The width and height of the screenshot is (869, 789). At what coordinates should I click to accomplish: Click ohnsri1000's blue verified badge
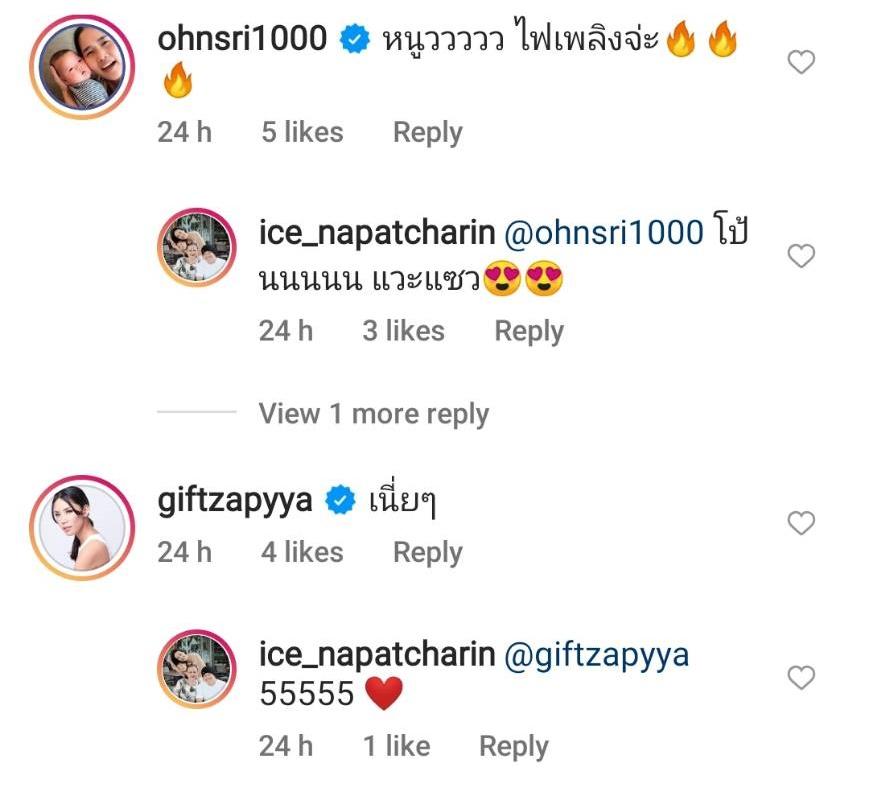pos(351,41)
